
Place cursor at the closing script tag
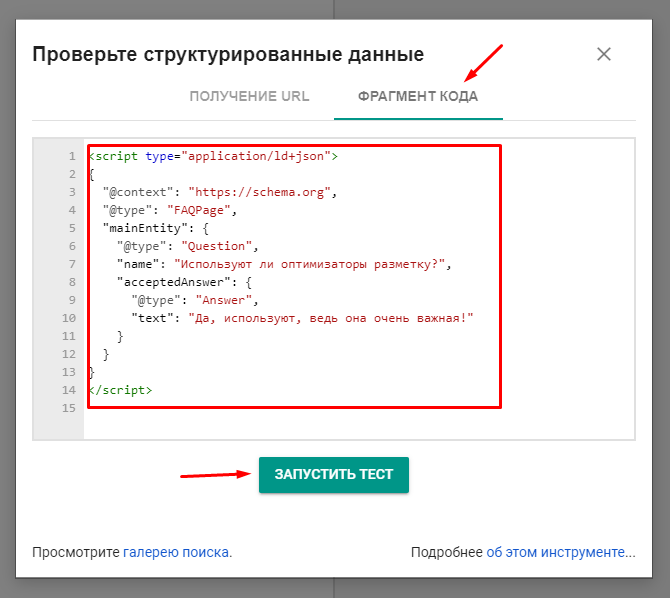coord(120,390)
